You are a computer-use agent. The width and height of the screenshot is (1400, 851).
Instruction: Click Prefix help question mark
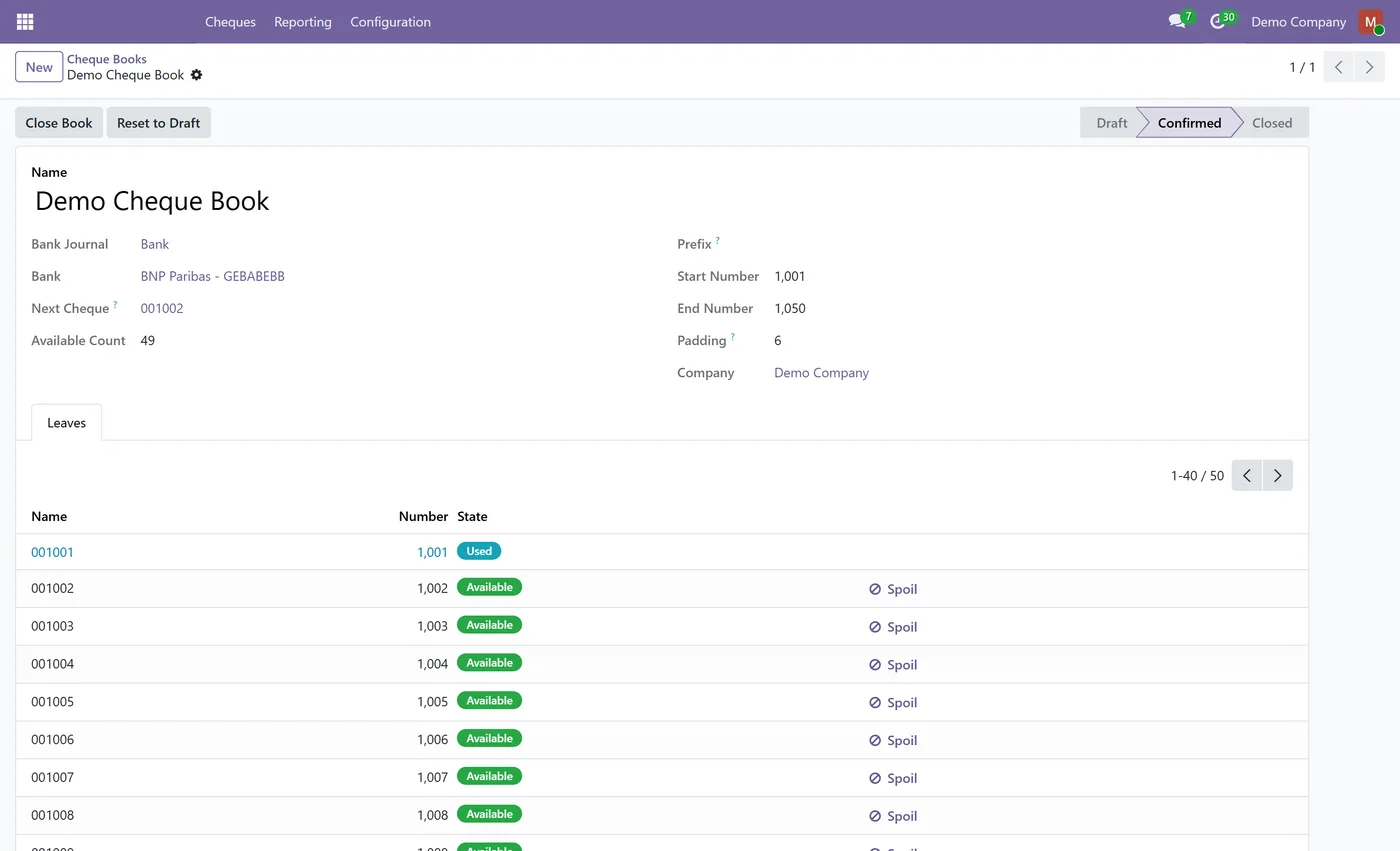(717, 241)
